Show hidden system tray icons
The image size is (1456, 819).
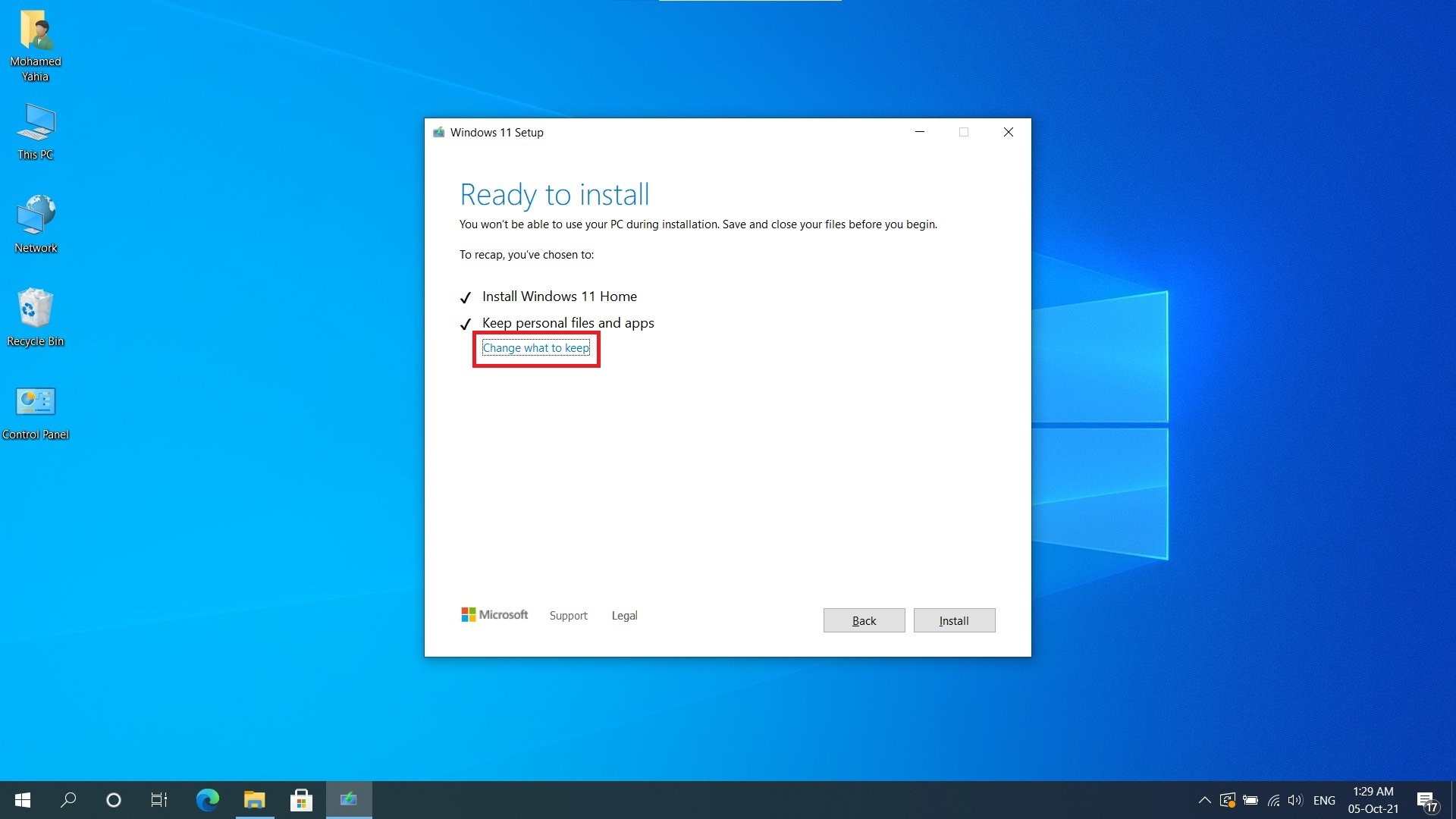pyautogui.click(x=1204, y=800)
